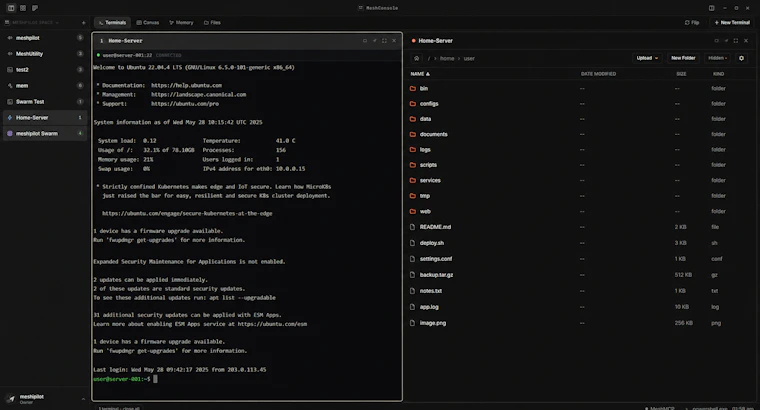Viewport: 760px width, 410px height.
Task: Open the services folder
Action: pyautogui.click(x=581, y=180)
